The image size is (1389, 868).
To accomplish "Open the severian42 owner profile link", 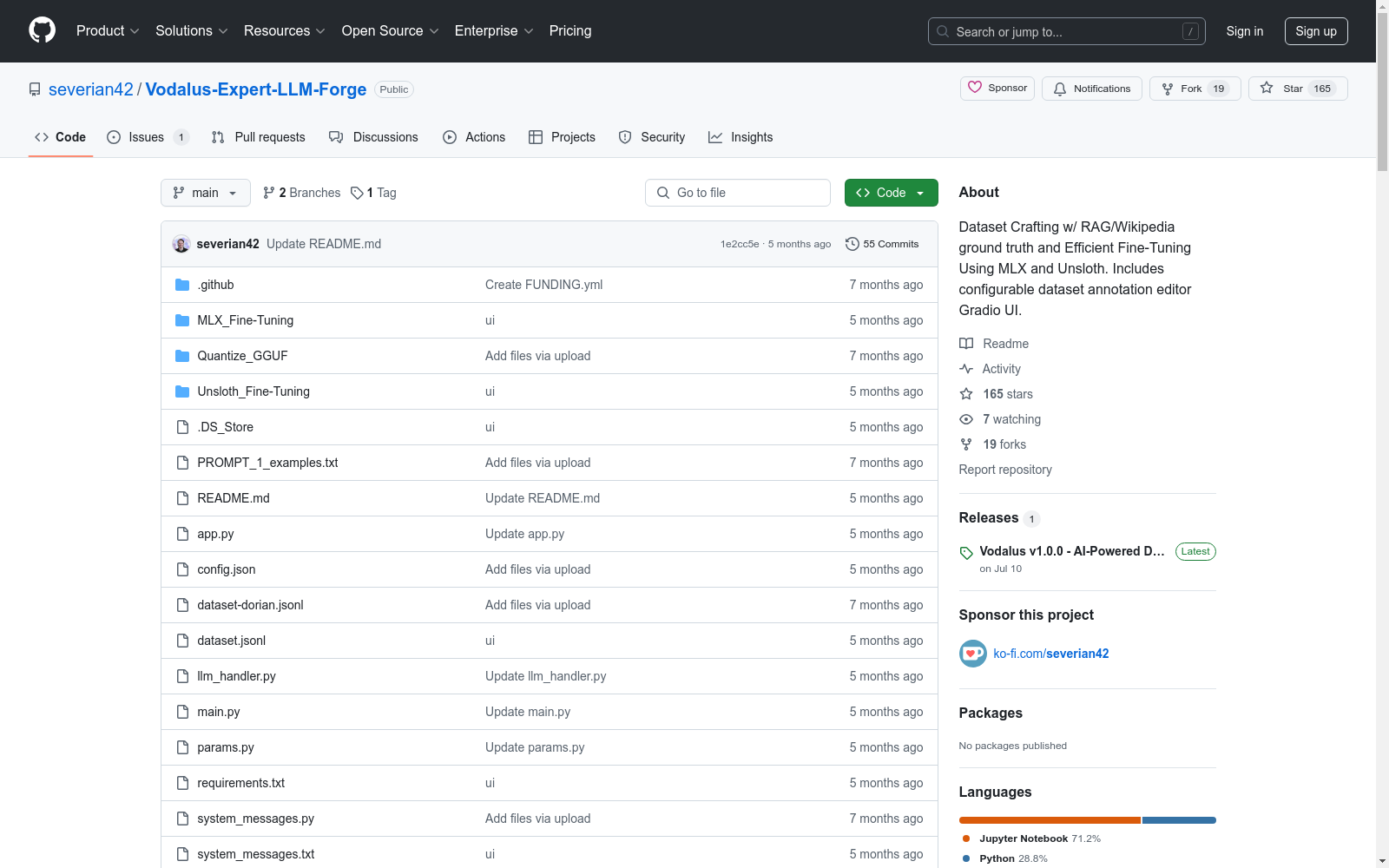I will pyautogui.click(x=91, y=89).
